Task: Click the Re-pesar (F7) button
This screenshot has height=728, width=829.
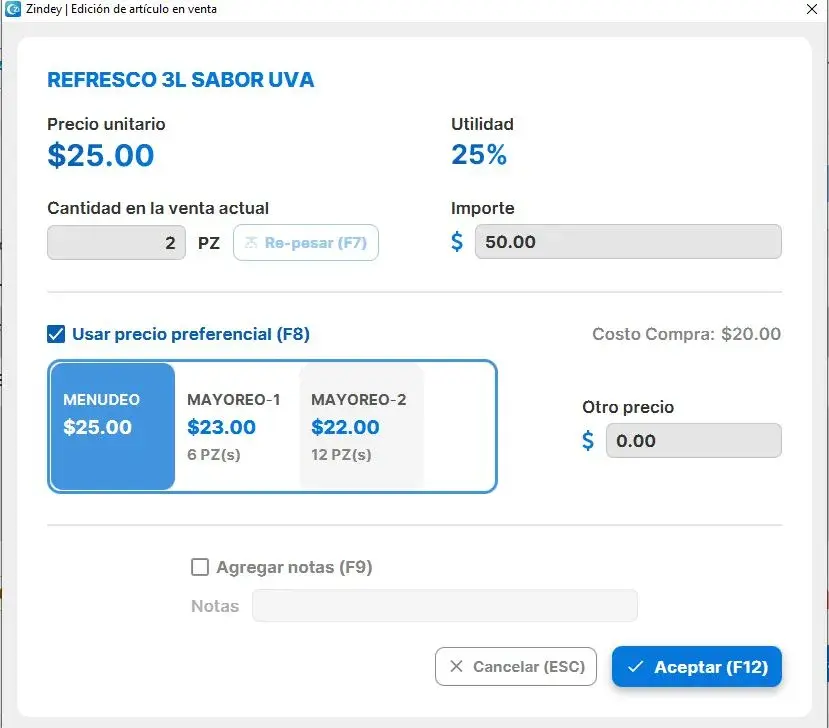Action: 306,243
